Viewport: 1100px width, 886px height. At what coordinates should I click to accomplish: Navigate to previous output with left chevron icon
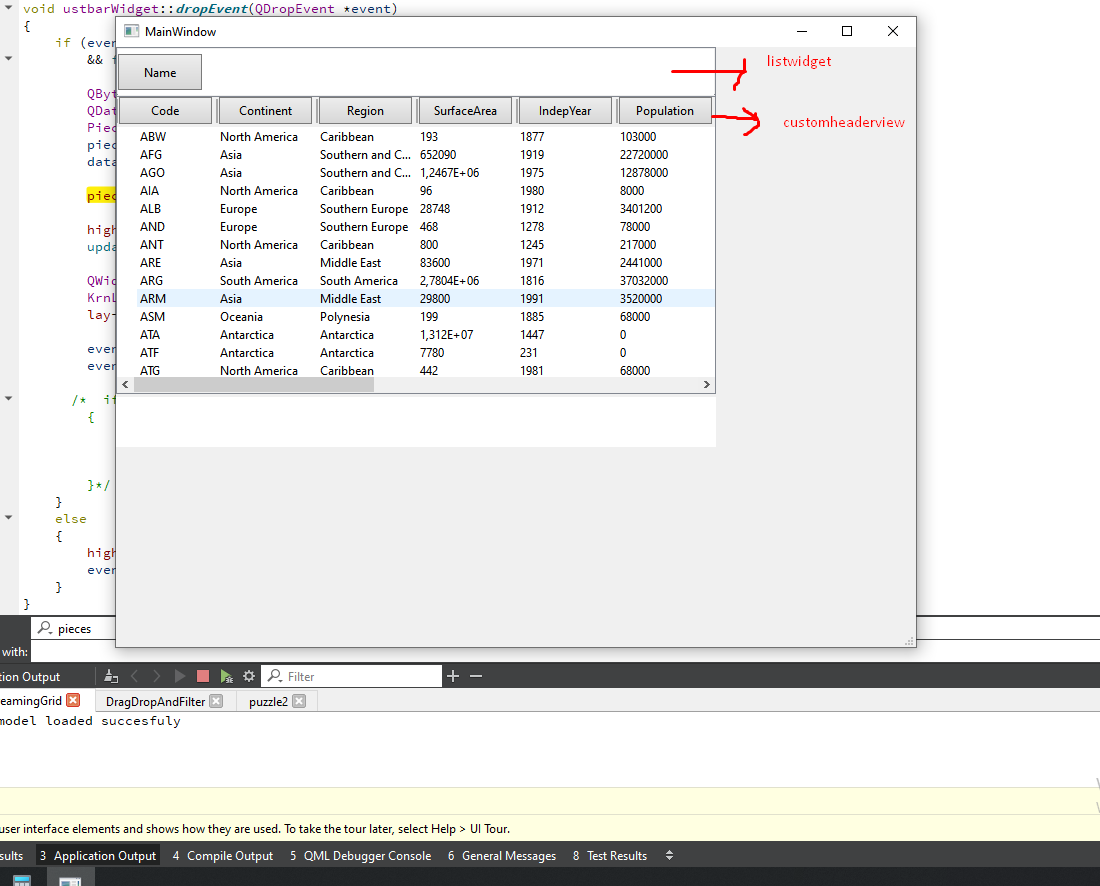[134, 676]
